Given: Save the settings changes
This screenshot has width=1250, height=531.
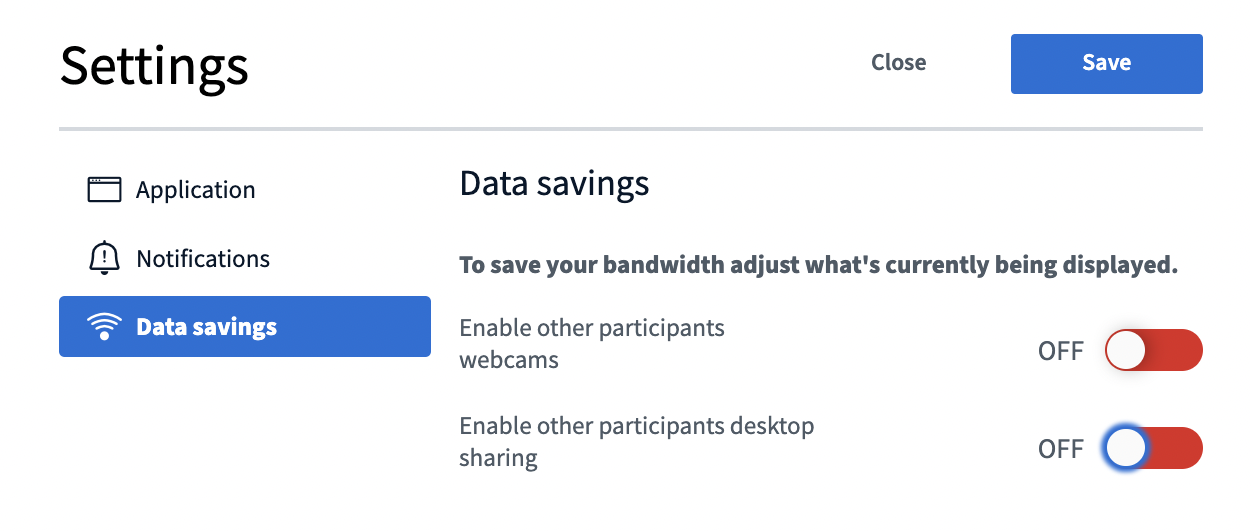Looking at the screenshot, I should coord(1106,63).
